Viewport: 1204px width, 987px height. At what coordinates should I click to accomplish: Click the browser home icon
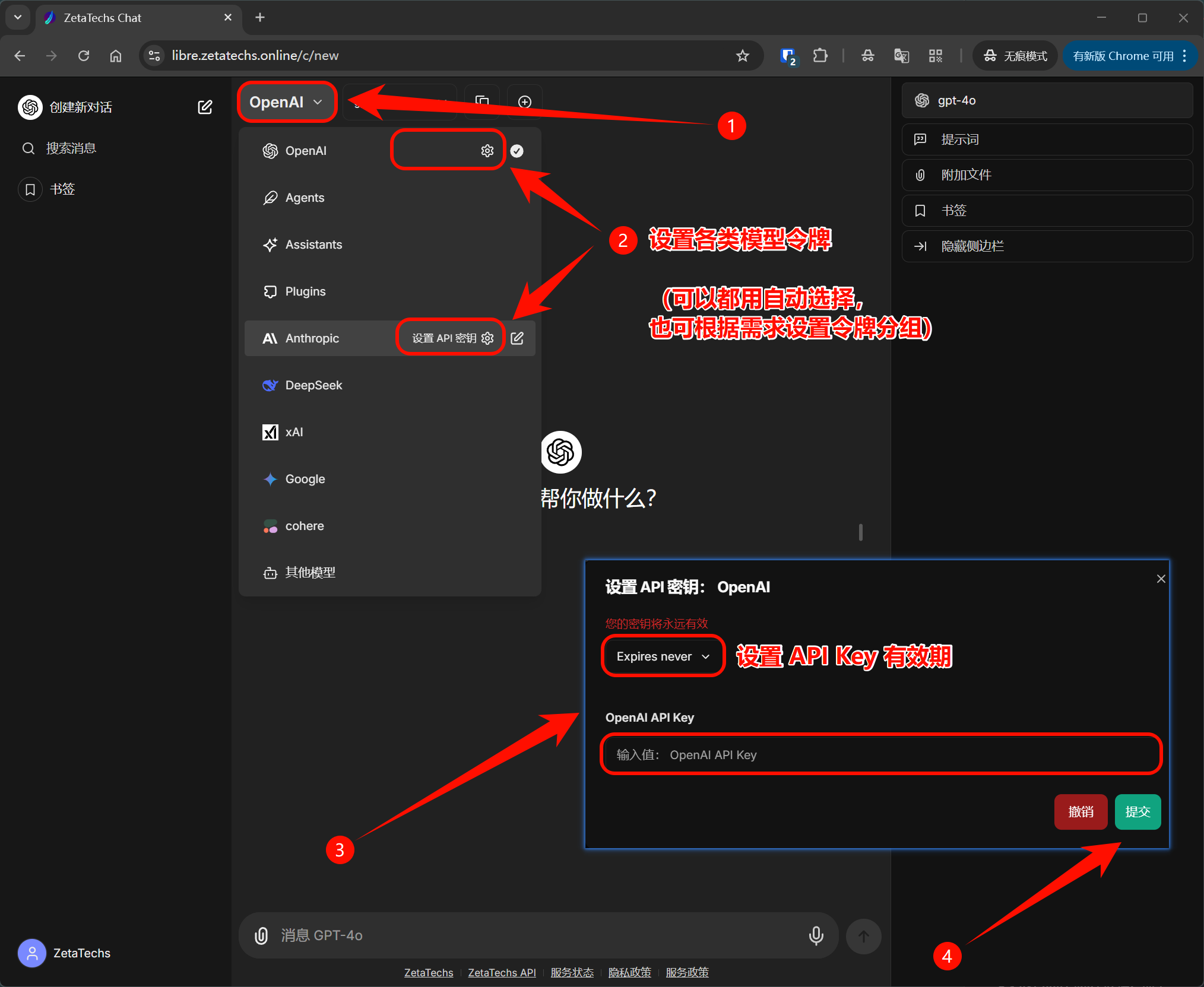pyautogui.click(x=116, y=56)
